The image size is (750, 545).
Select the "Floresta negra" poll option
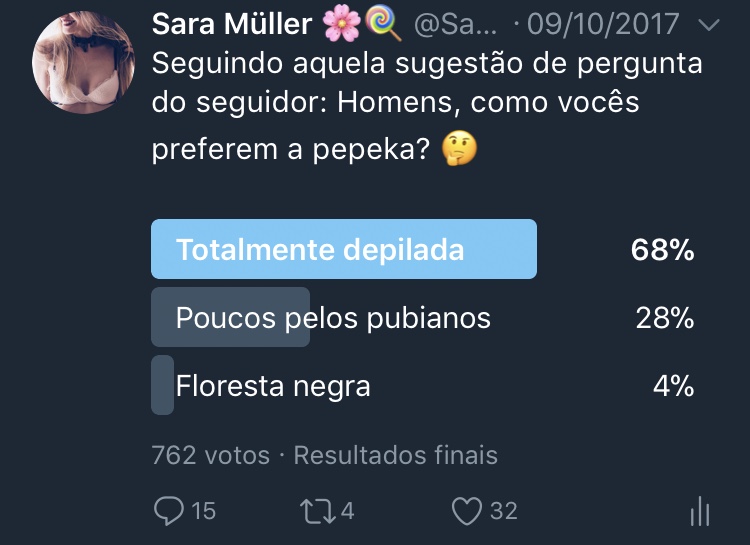273,385
